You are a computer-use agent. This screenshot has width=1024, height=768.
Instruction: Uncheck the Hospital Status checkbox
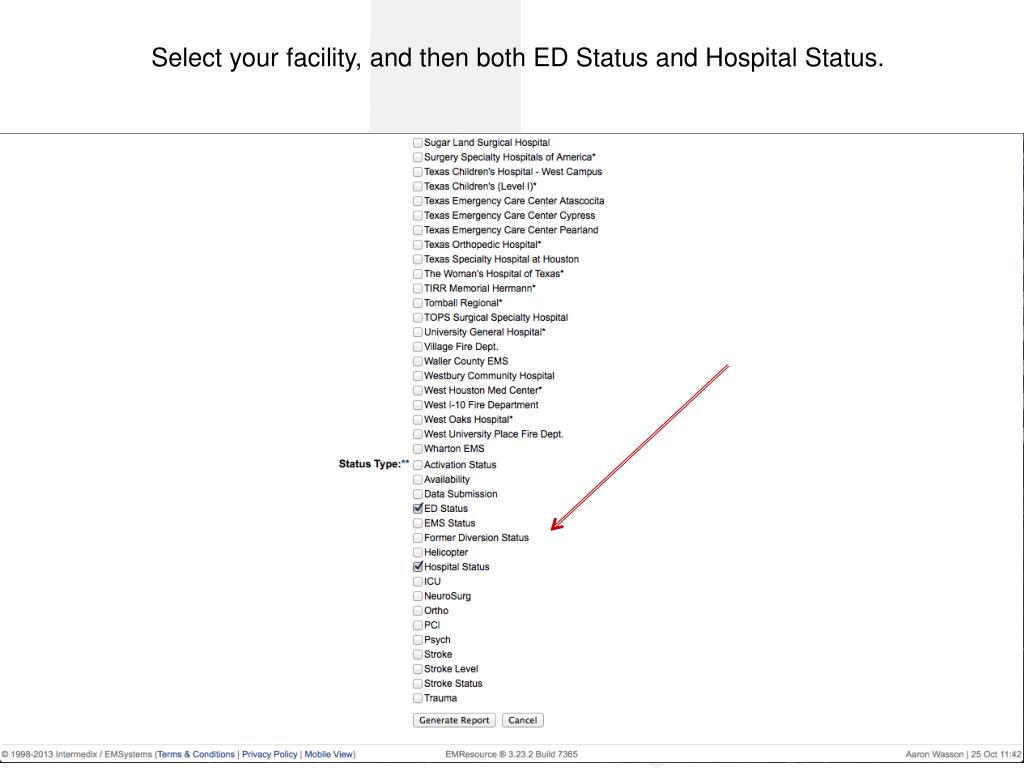click(418, 567)
